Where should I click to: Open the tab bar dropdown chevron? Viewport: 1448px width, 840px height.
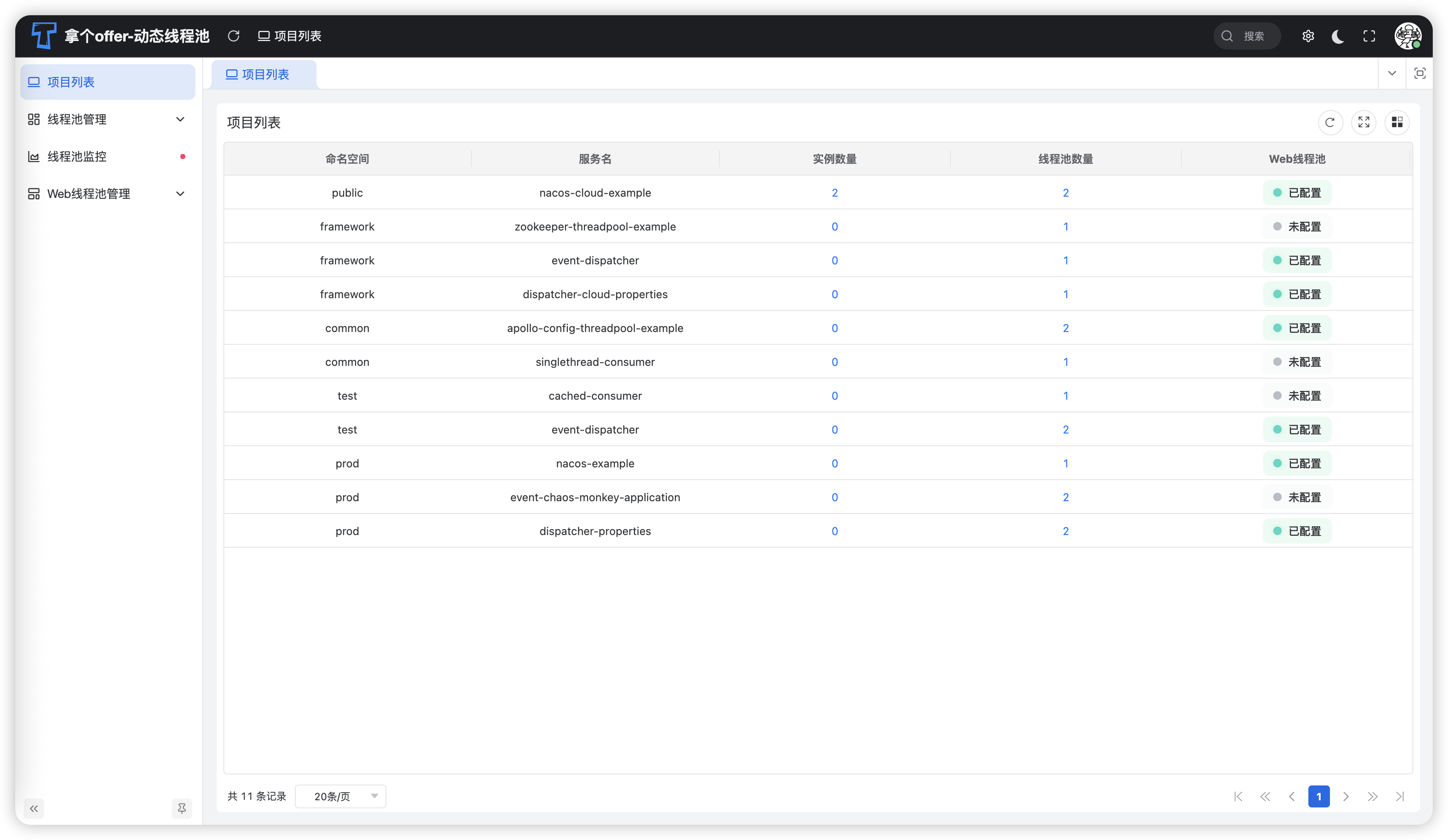coord(1392,74)
